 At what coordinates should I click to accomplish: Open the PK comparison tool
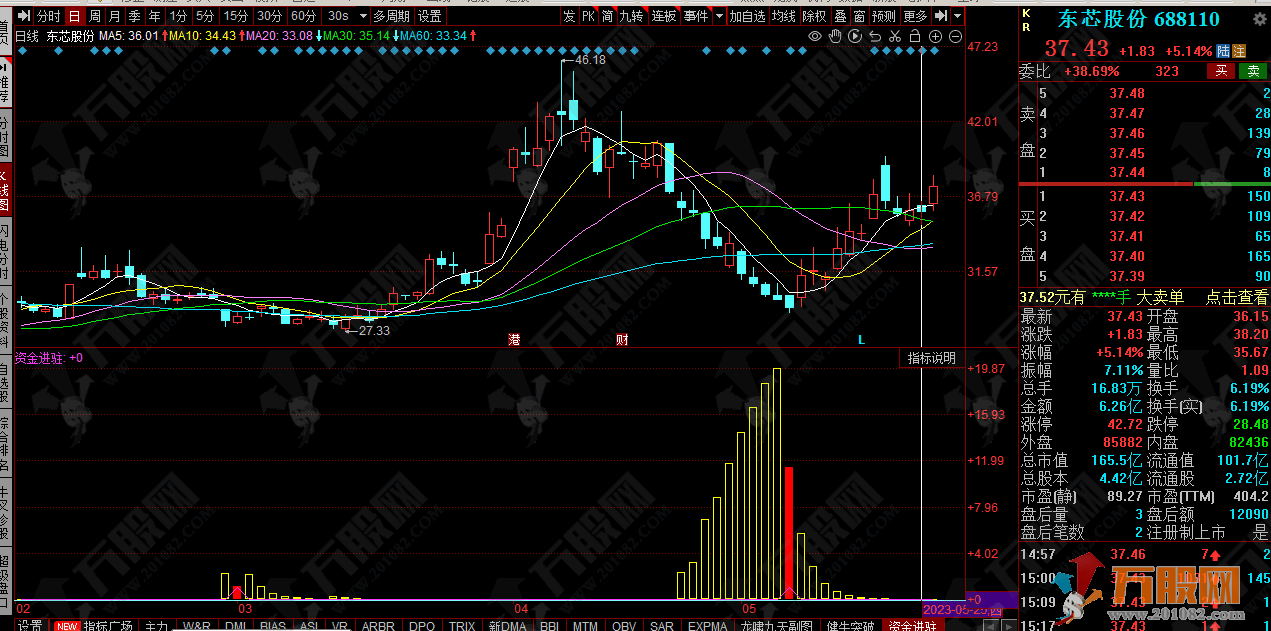click(x=588, y=16)
